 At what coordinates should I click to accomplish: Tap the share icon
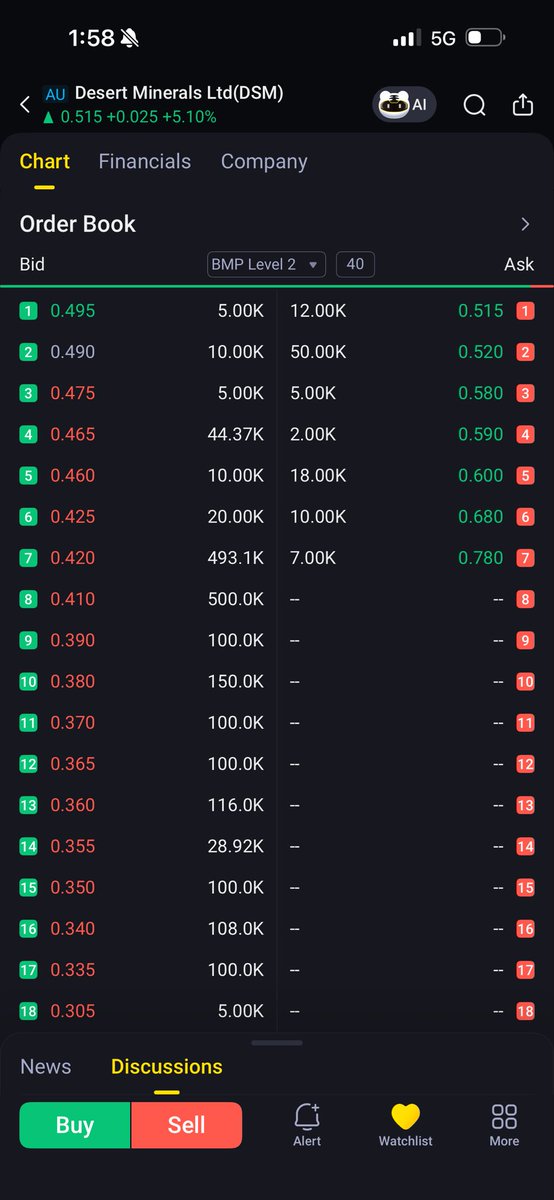click(523, 105)
